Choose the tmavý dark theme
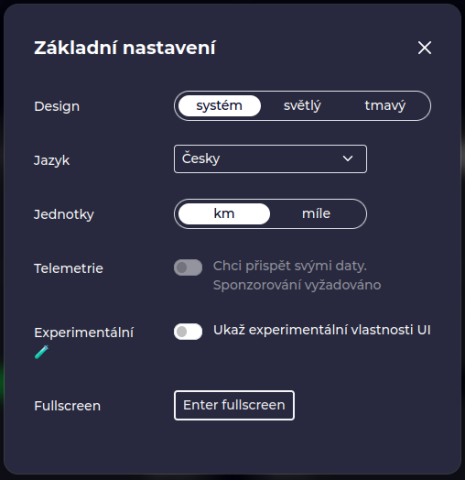The image size is (465, 480). pyautogui.click(x=385, y=106)
